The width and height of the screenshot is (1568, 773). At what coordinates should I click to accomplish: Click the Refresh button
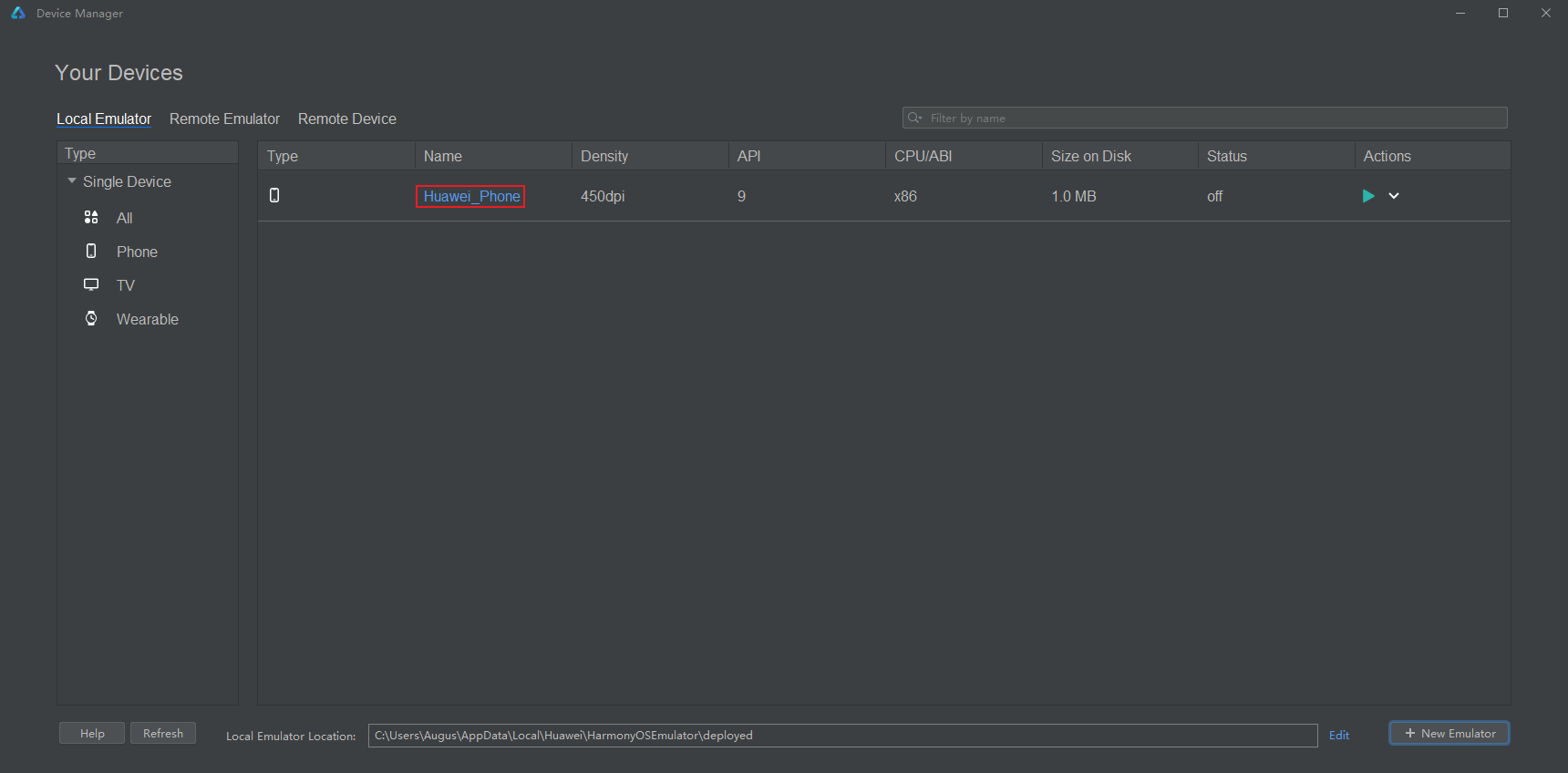tap(163, 733)
